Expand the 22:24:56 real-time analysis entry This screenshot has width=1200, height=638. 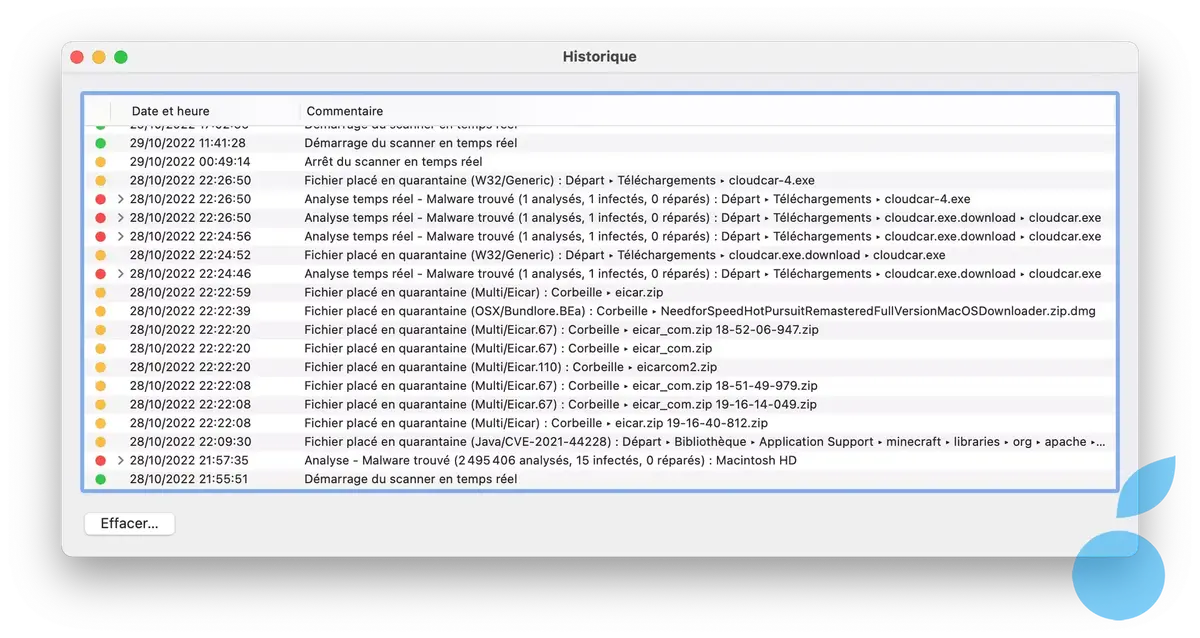tap(120, 237)
